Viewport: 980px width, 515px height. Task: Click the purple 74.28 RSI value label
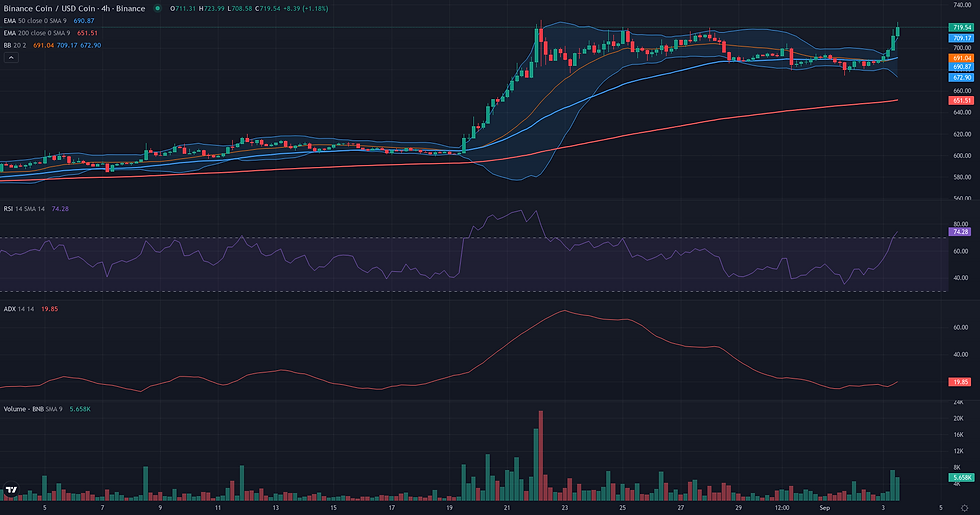click(959, 232)
